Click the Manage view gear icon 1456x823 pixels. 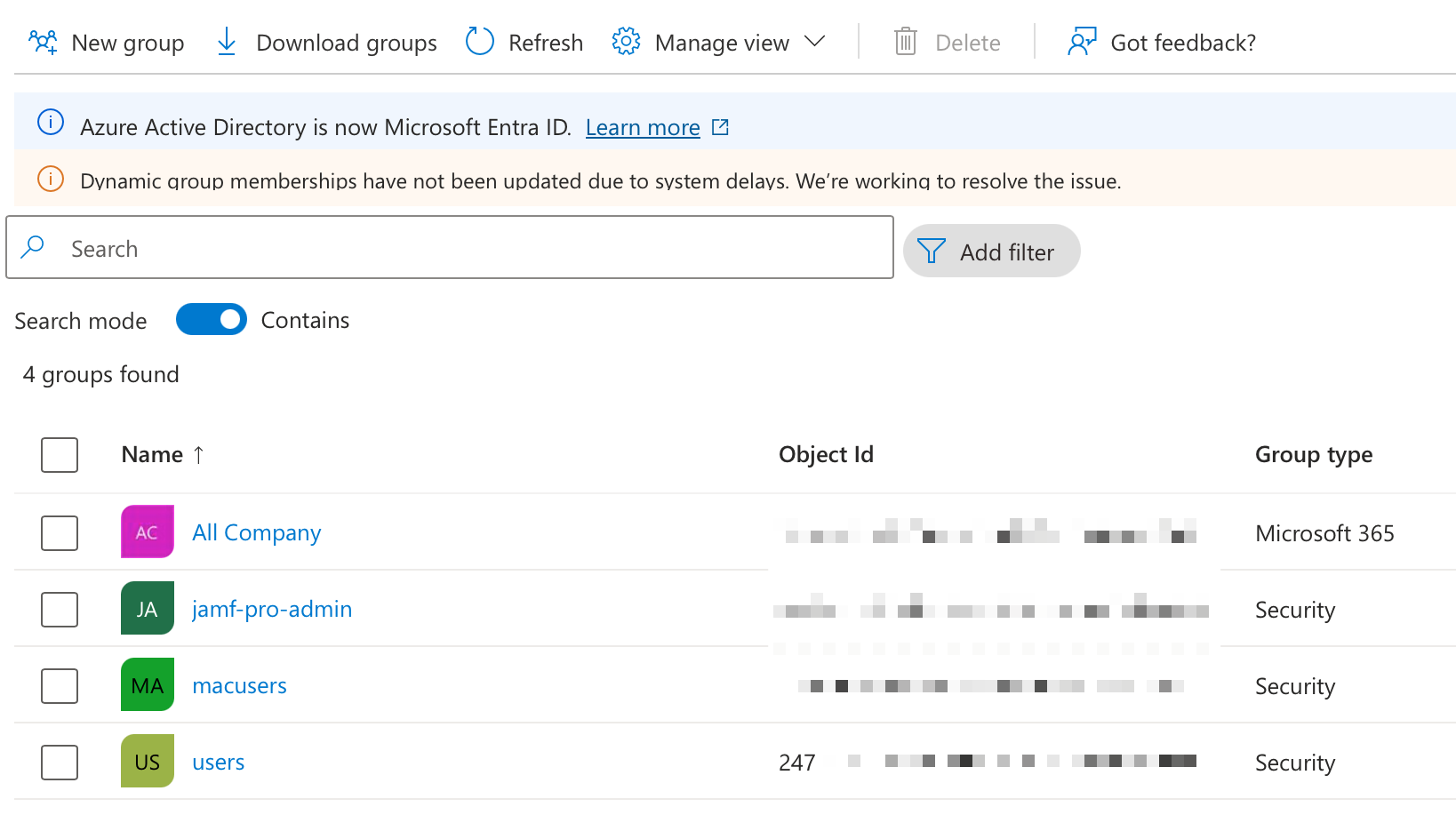point(626,42)
